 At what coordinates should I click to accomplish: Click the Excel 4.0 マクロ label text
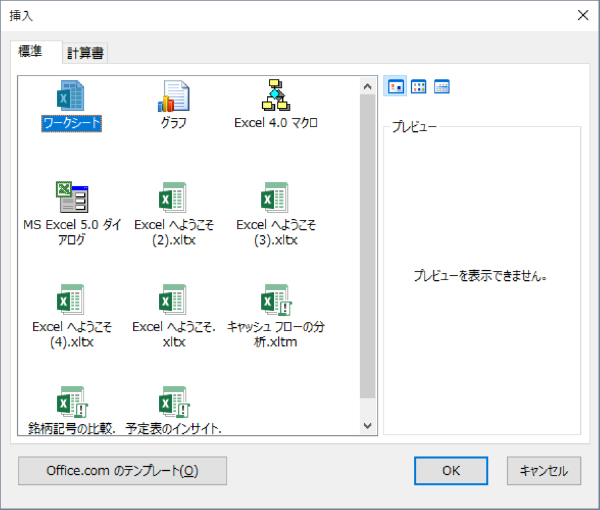click(x=276, y=123)
